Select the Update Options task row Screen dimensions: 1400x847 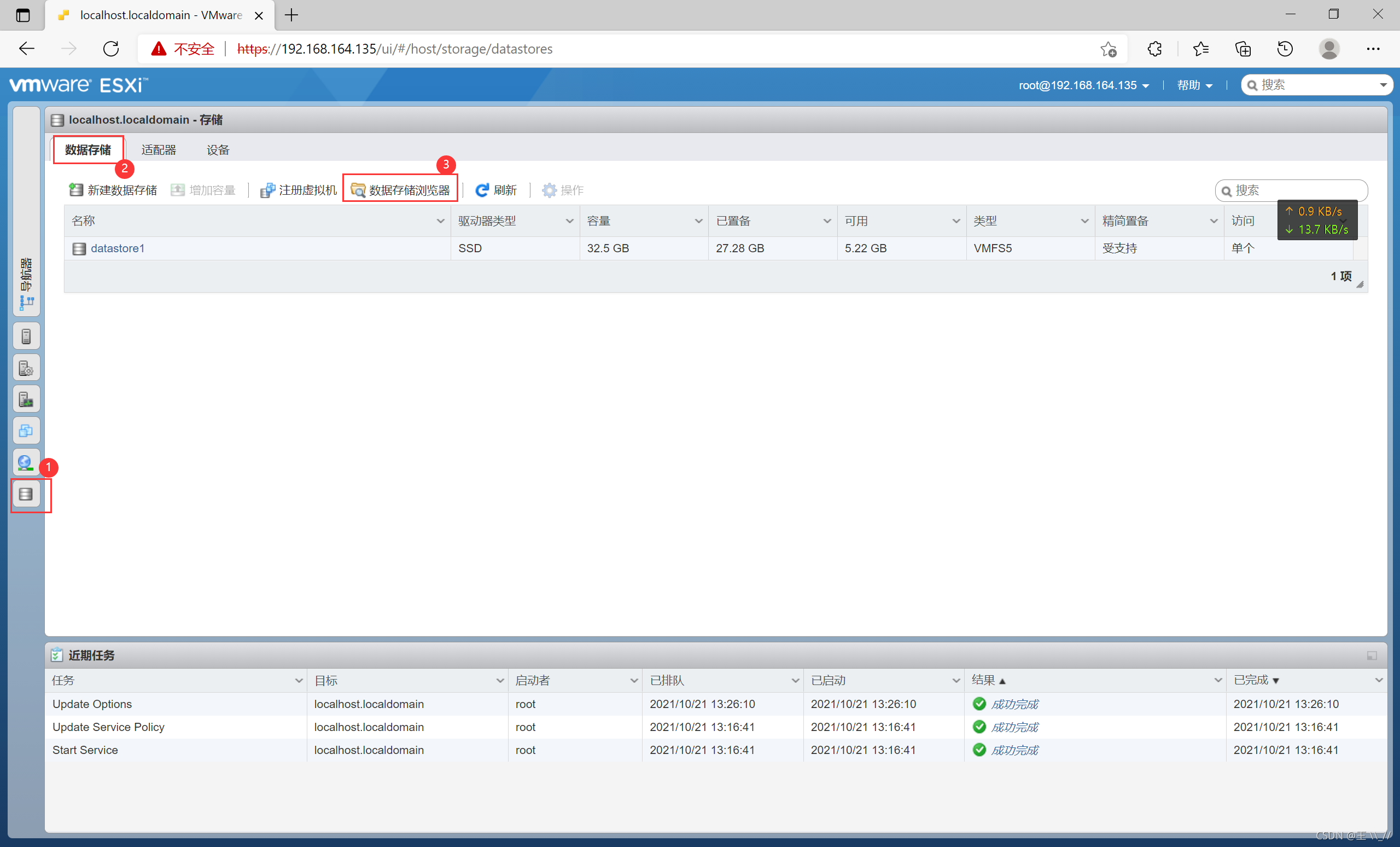point(716,704)
